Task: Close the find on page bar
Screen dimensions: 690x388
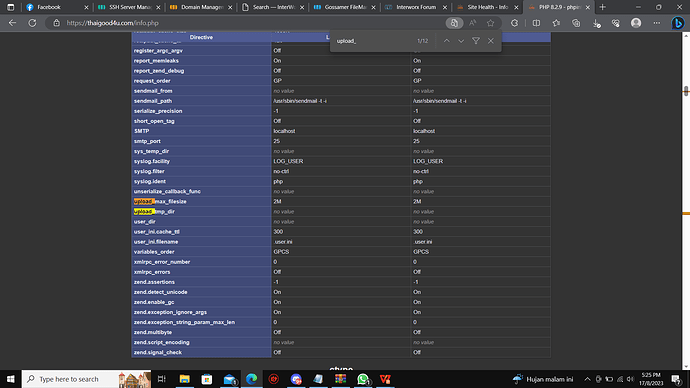Action: (491, 41)
